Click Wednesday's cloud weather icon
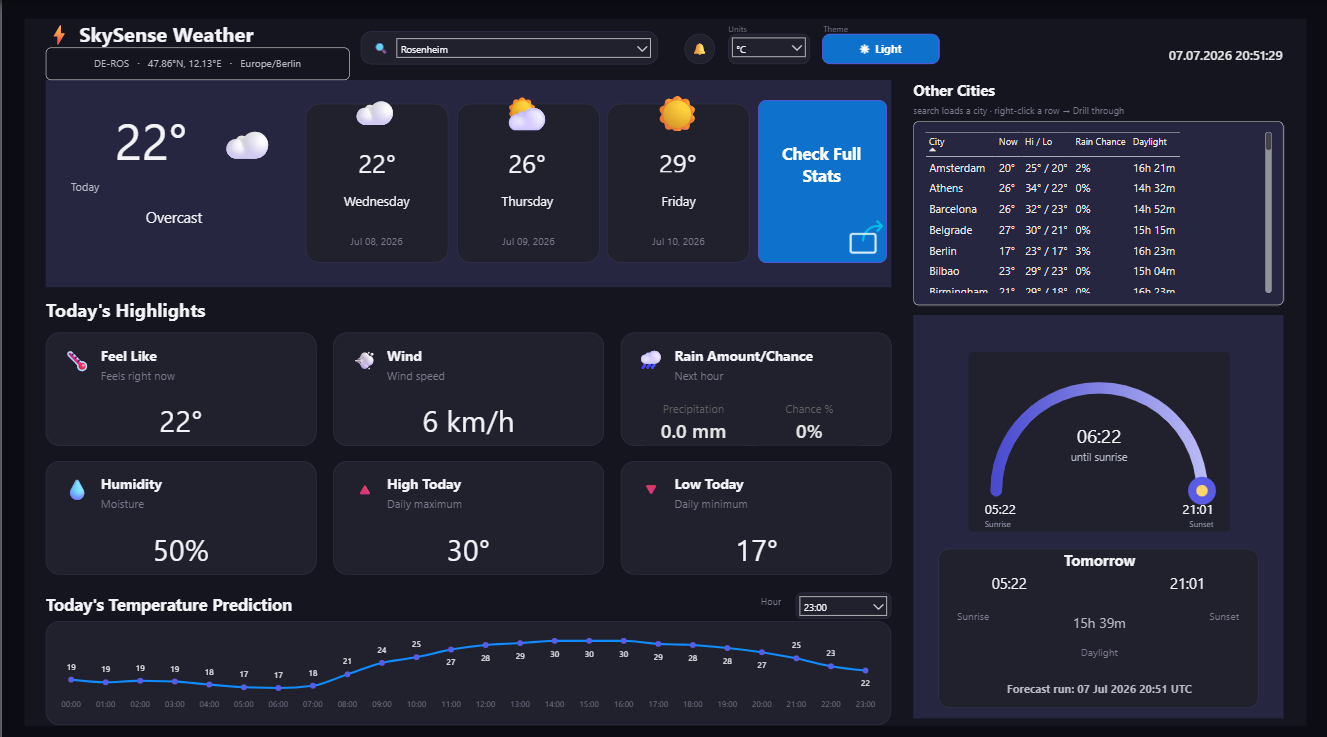The height and width of the screenshot is (737, 1327). pos(375,113)
